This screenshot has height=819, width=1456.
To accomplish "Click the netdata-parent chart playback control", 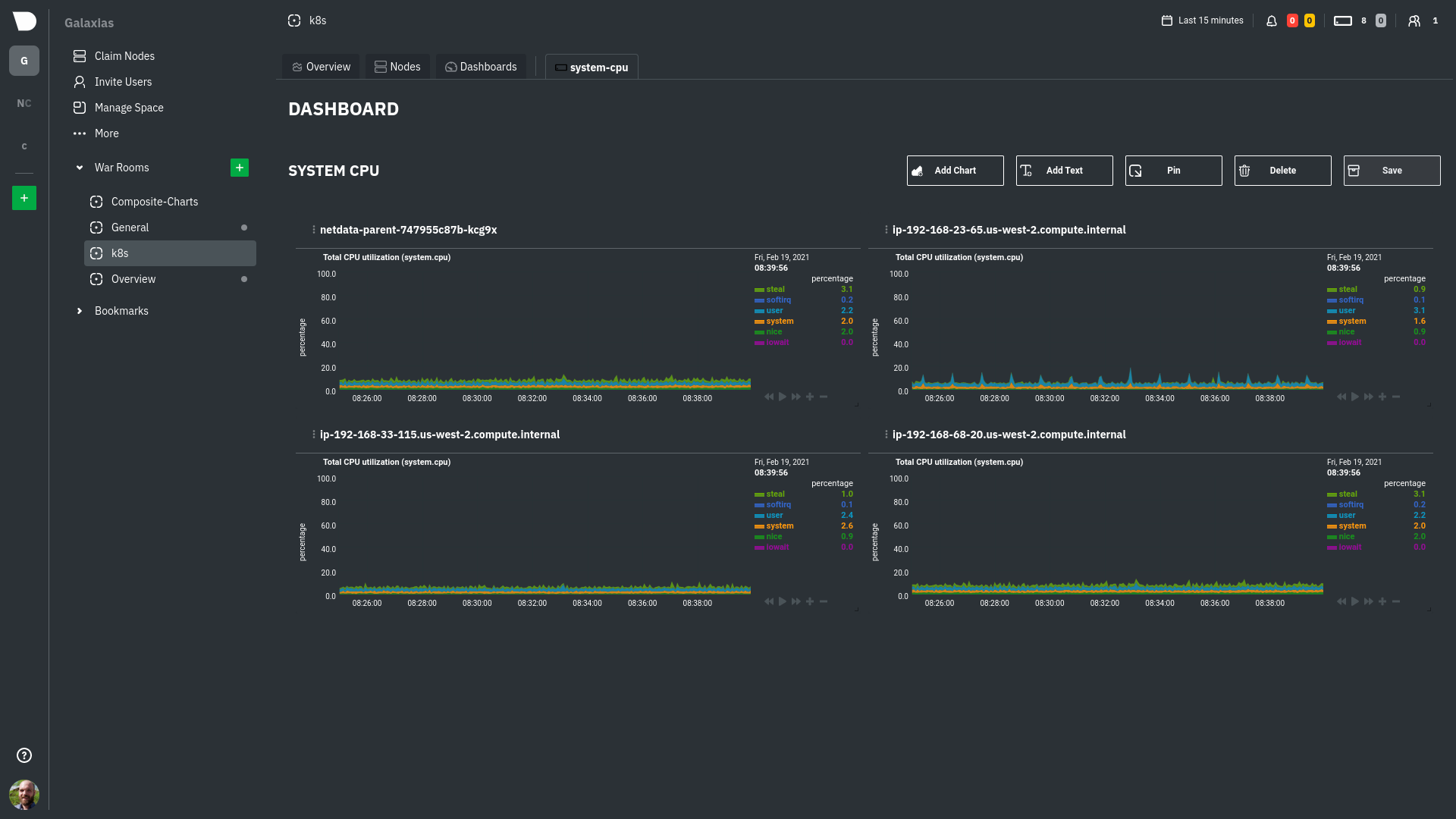I will [x=782, y=396].
